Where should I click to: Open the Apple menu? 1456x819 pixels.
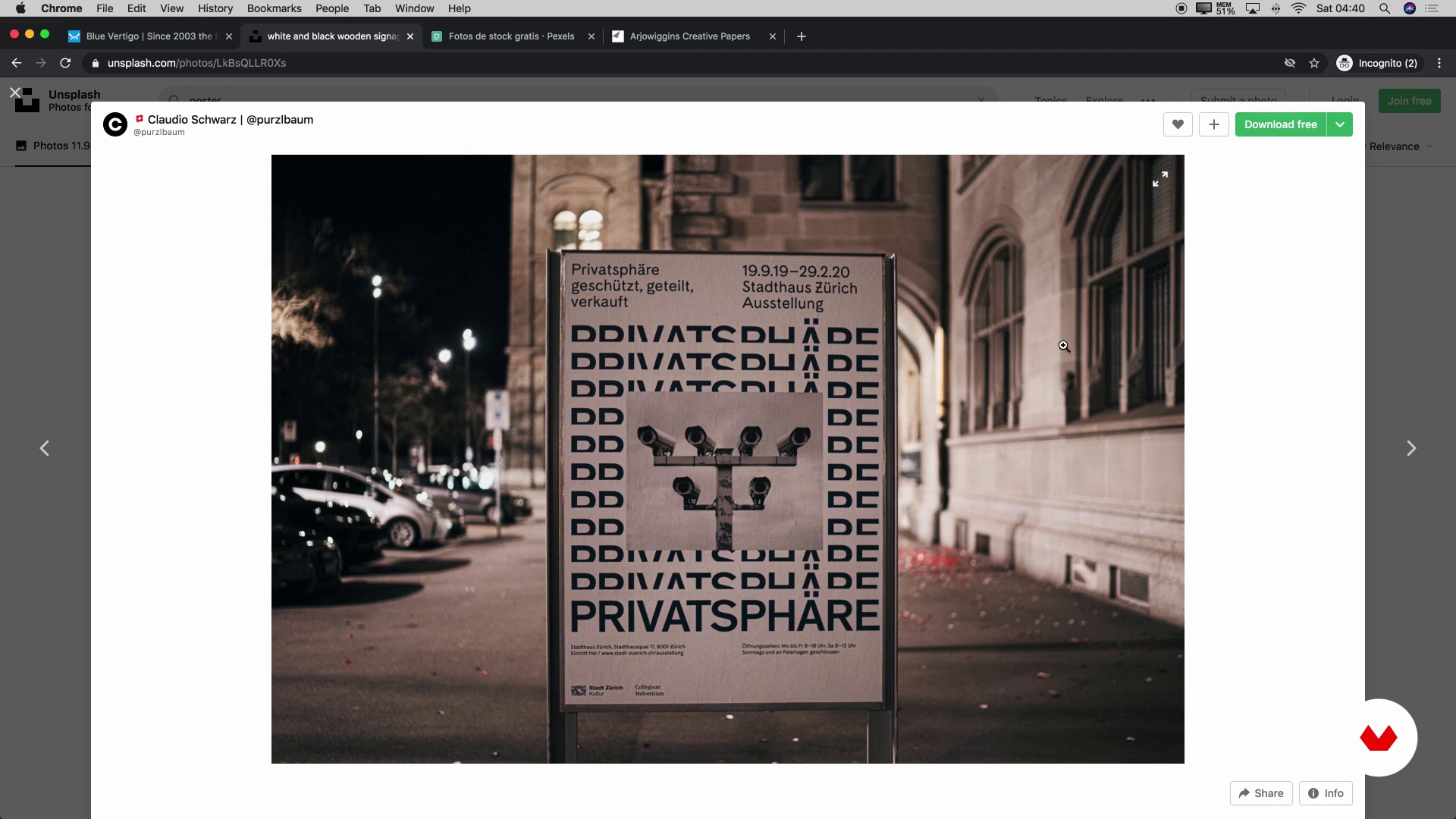[20, 8]
